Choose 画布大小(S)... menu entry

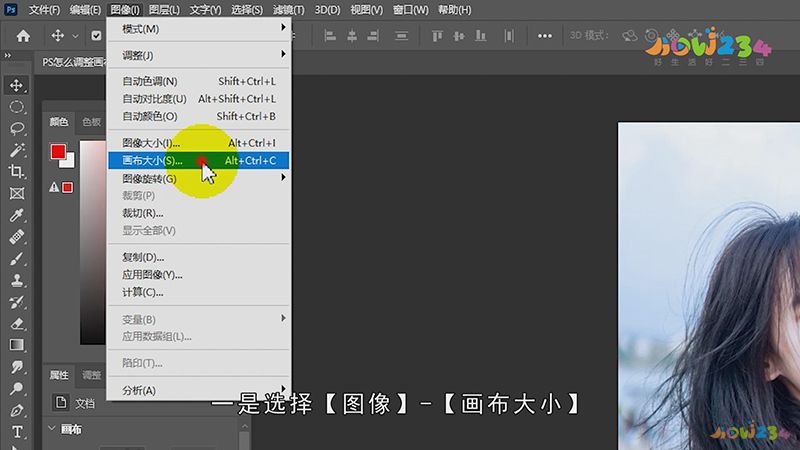pos(199,160)
